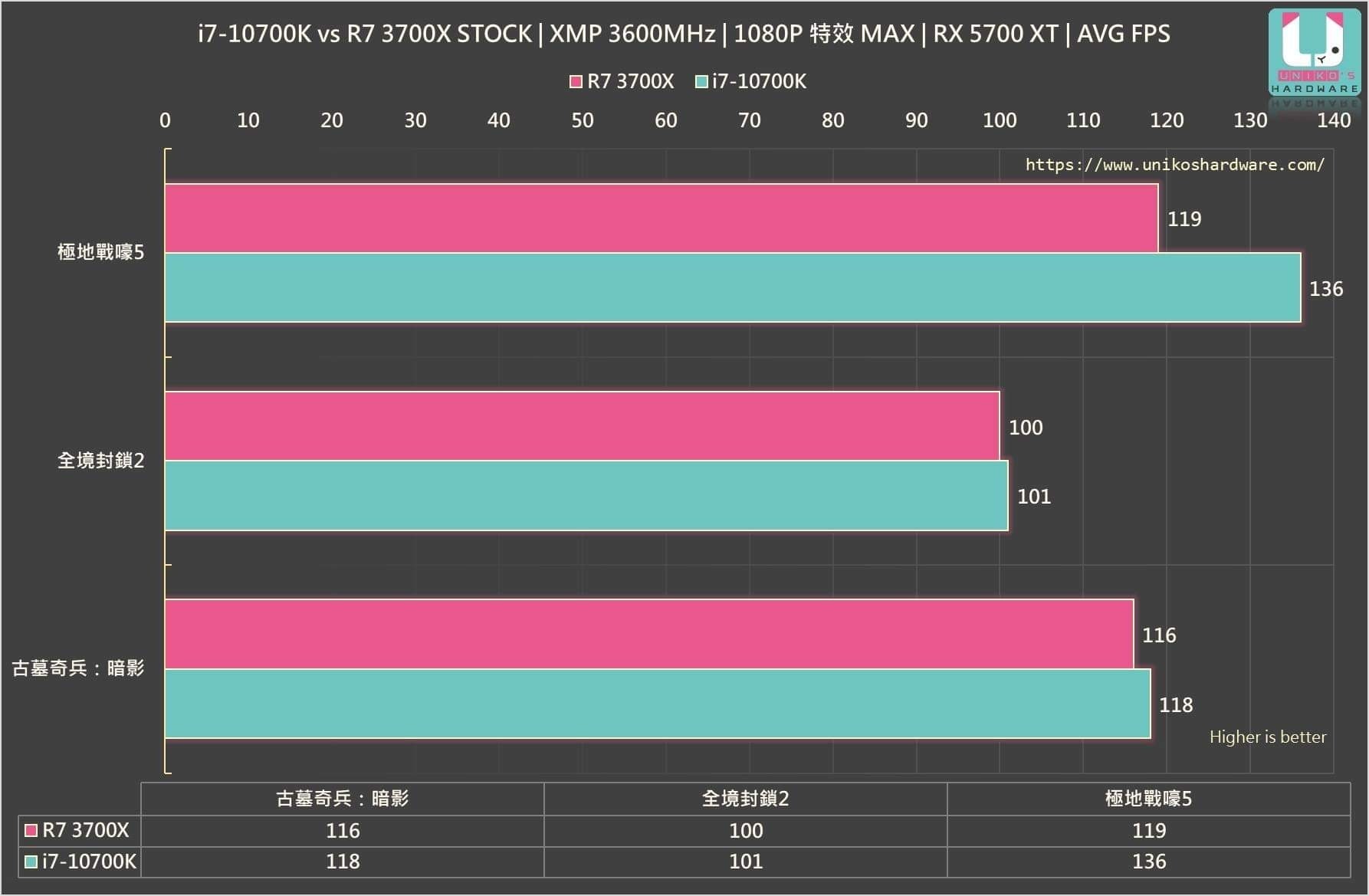Click the 古墓奇兵：暗影 axis category label
The height and width of the screenshot is (896, 1369).
[x=78, y=668]
